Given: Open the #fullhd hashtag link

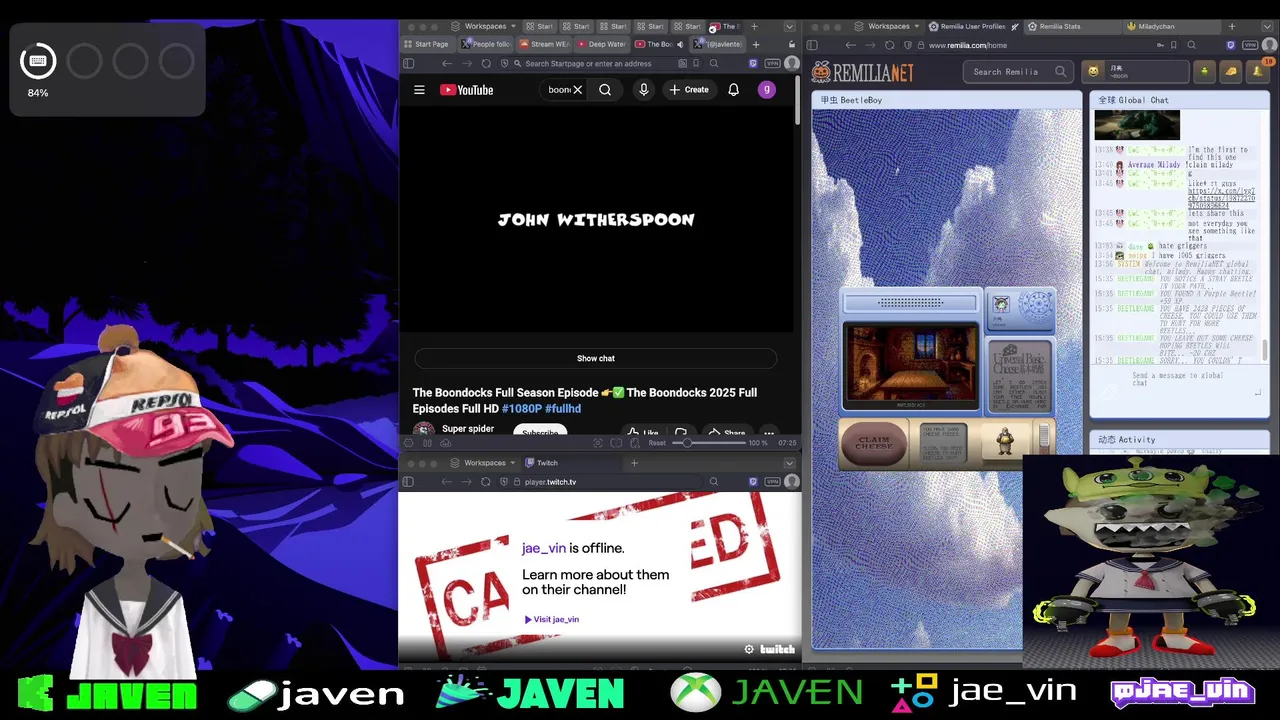Looking at the screenshot, I should coord(563,409).
